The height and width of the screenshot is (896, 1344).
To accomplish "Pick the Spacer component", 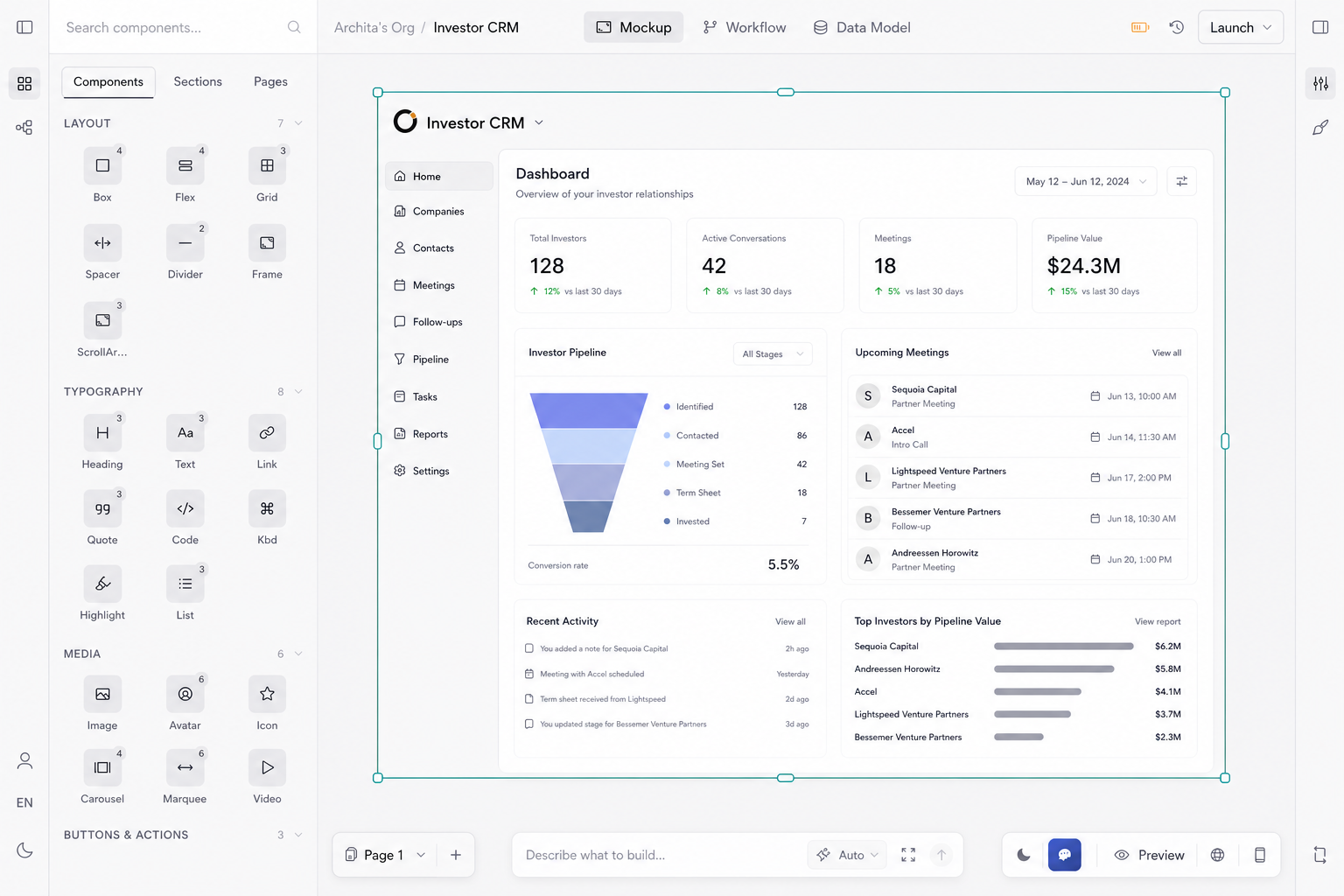I will 102,242.
